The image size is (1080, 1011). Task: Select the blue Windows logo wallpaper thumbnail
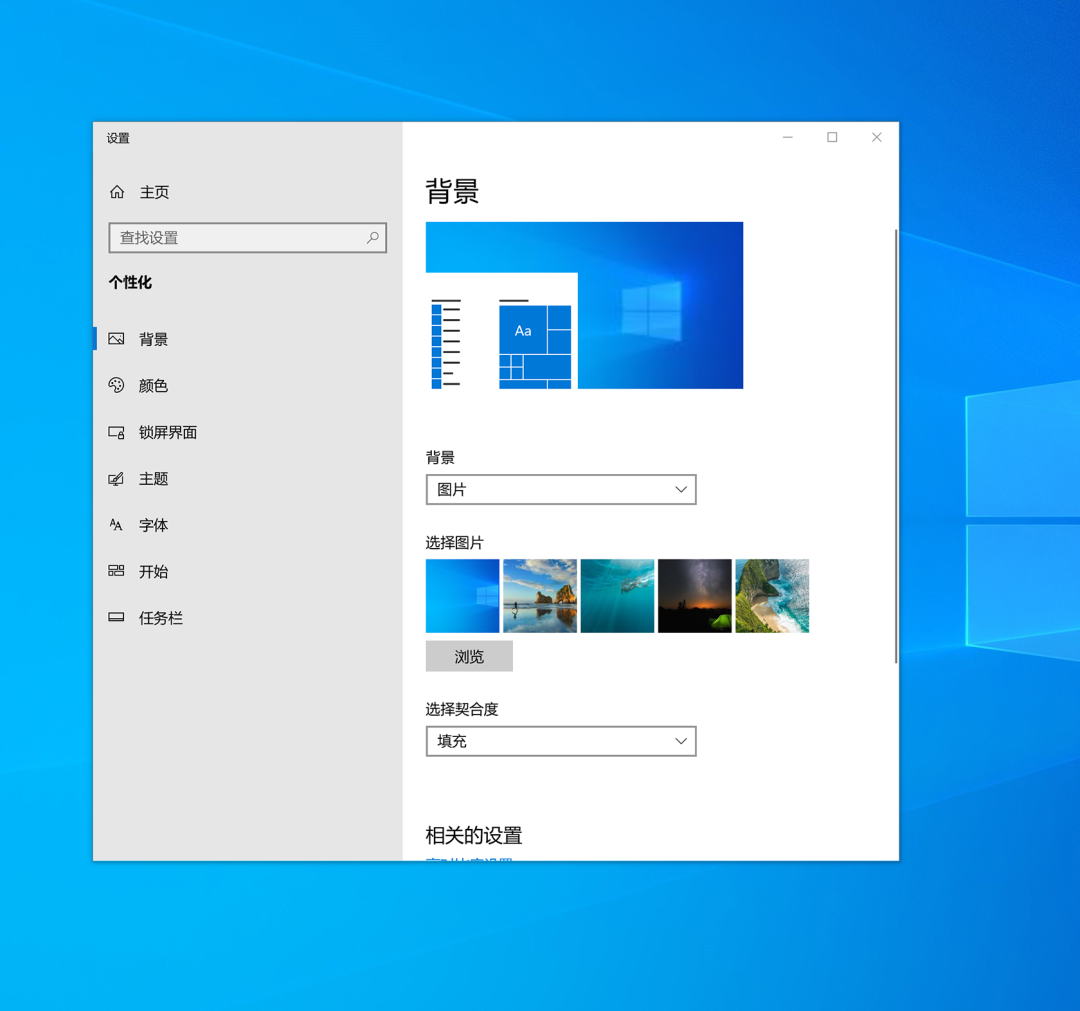(462, 596)
